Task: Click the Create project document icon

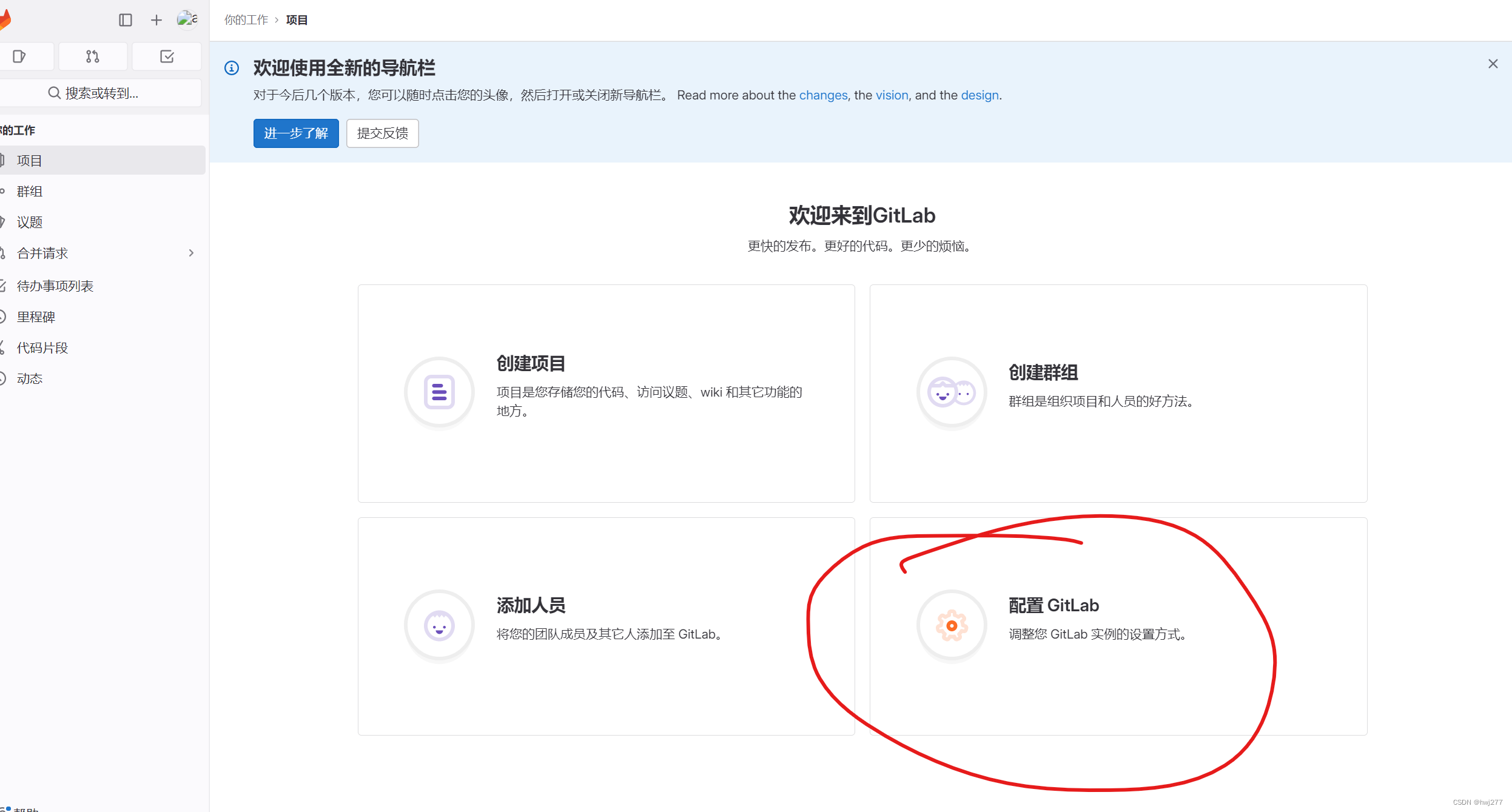Action: (439, 392)
